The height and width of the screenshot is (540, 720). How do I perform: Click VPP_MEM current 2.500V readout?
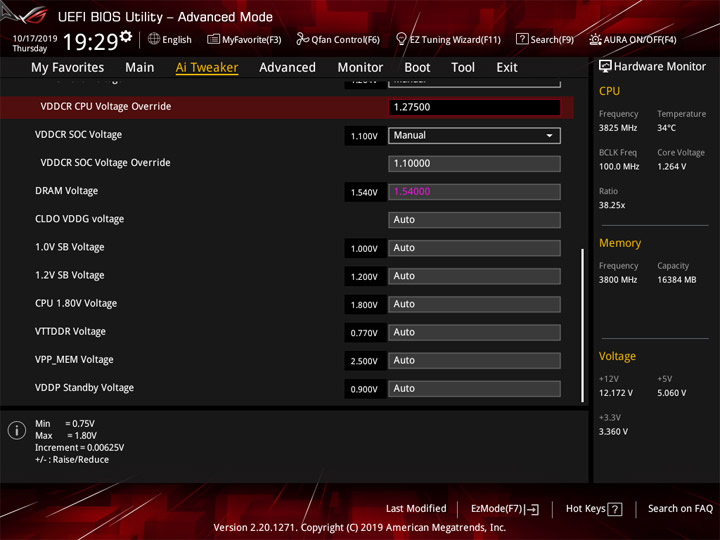[x=364, y=361]
